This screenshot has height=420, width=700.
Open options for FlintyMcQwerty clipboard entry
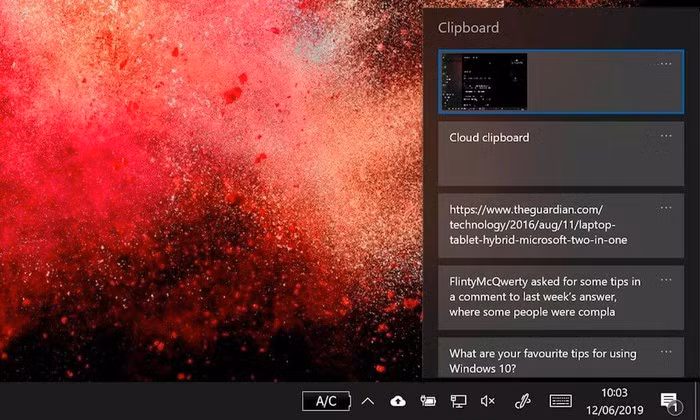click(x=666, y=280)
